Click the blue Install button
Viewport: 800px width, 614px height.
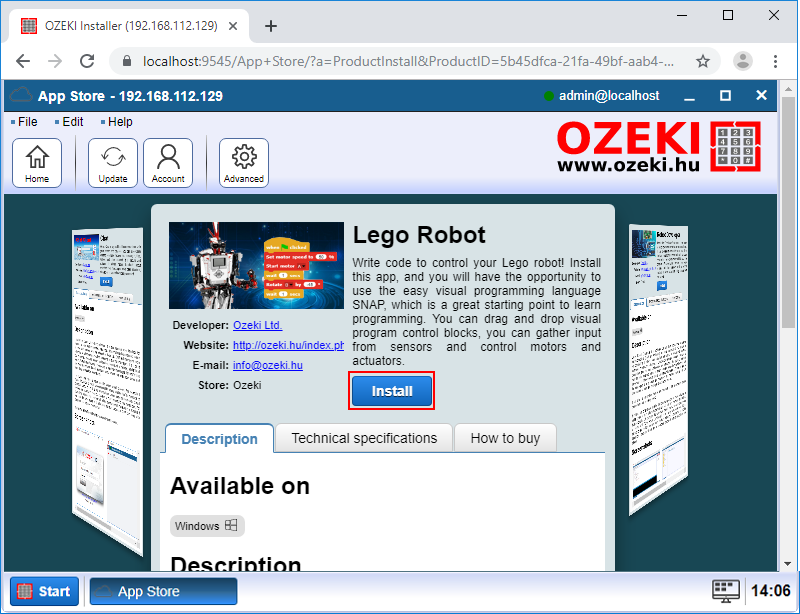pyautogui.click(x=392, y=391)
